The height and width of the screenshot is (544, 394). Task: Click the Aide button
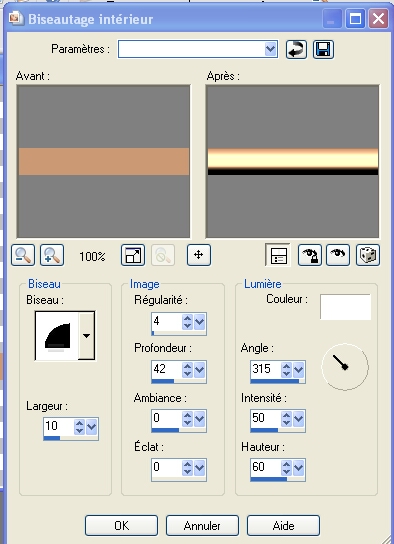point(283,525)
